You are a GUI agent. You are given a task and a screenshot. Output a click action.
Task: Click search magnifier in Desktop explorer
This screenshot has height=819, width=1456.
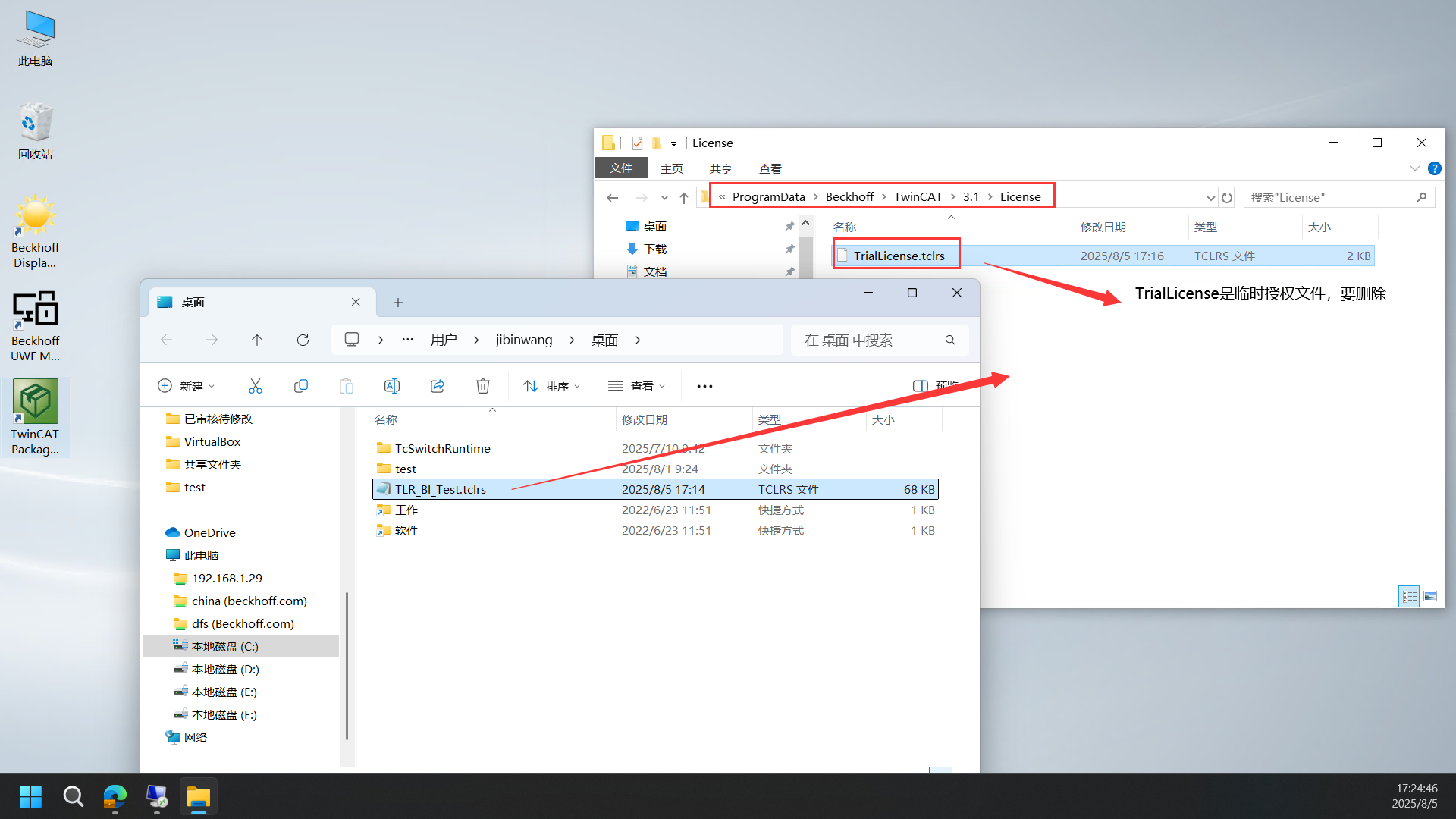(x=950, y=340)
